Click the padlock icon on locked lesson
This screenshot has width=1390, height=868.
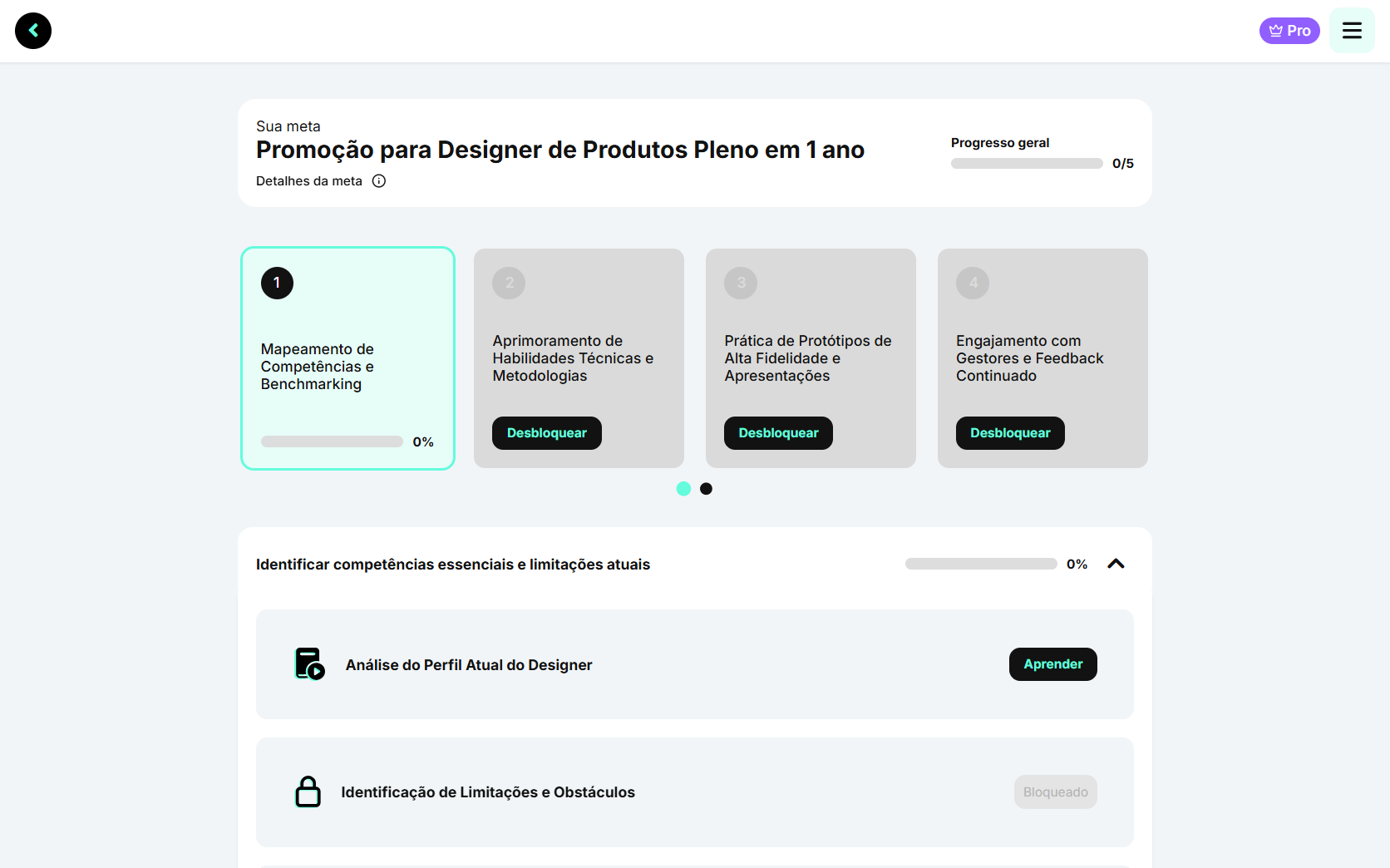[308, 792]
